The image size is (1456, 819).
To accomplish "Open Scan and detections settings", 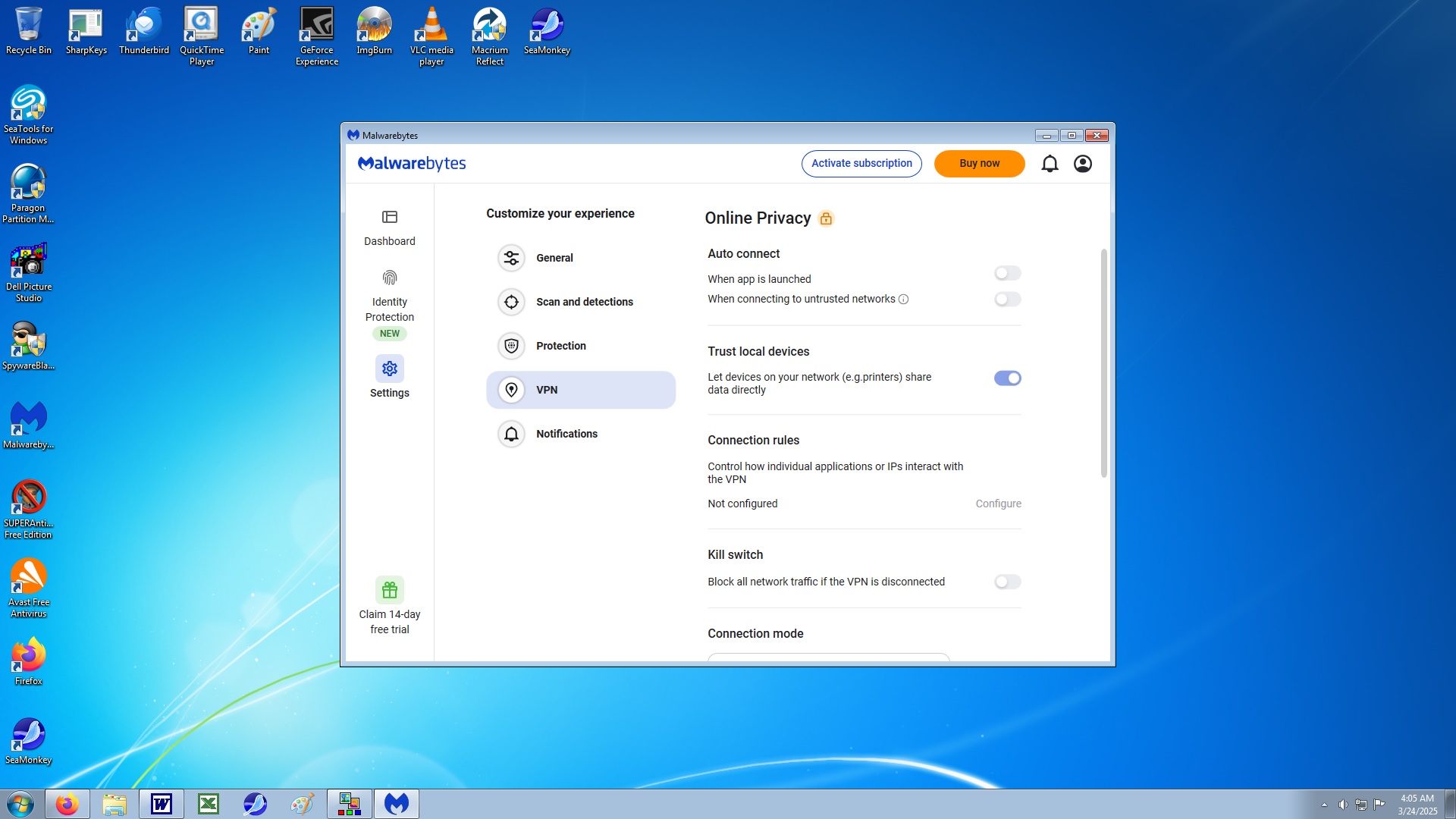I will 581,303.
